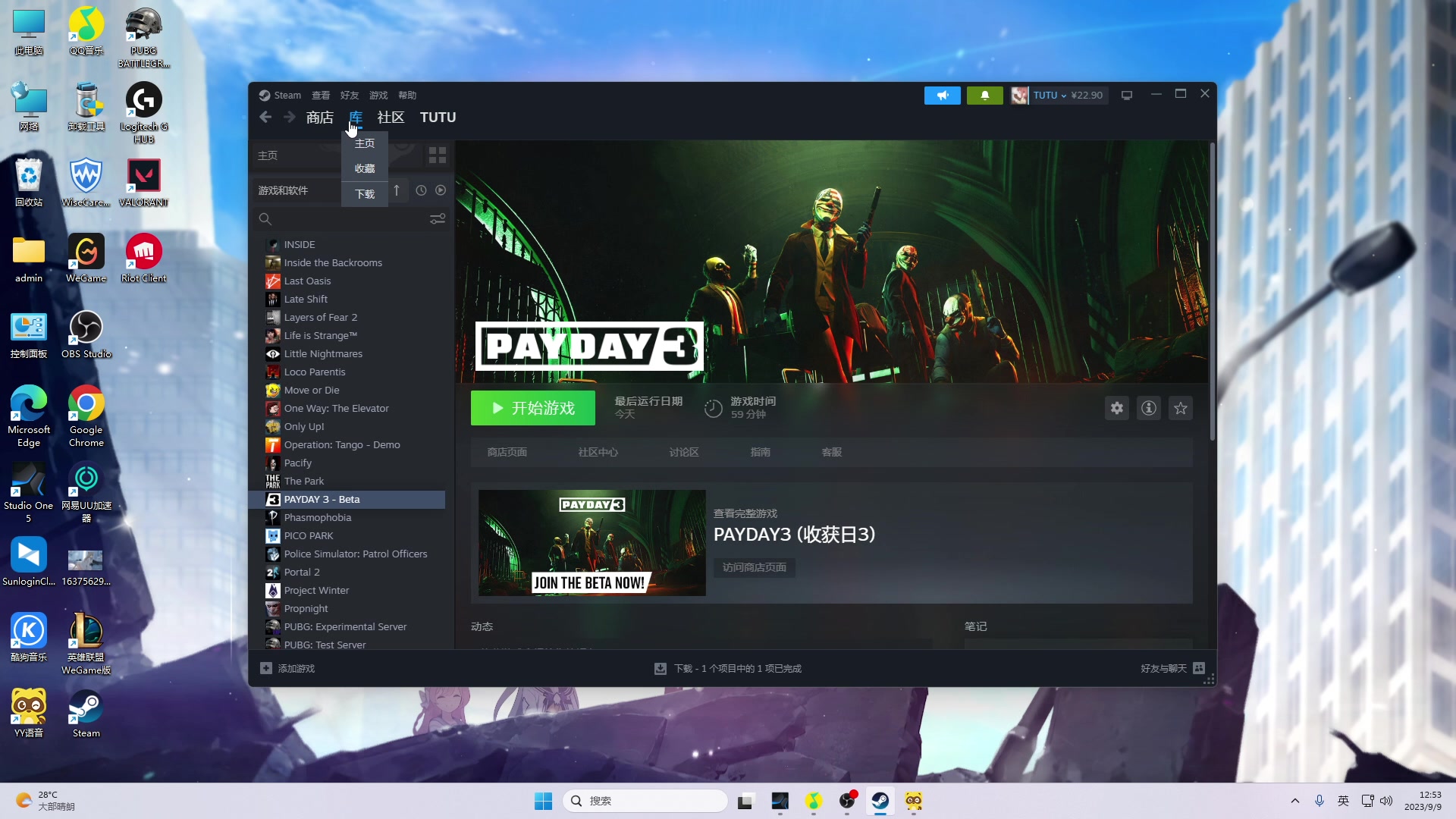Image resolution: width=1456 pixels, height=819 pixels.
Task: Open the 商店 navigation tab
Action: click(320, 117)
